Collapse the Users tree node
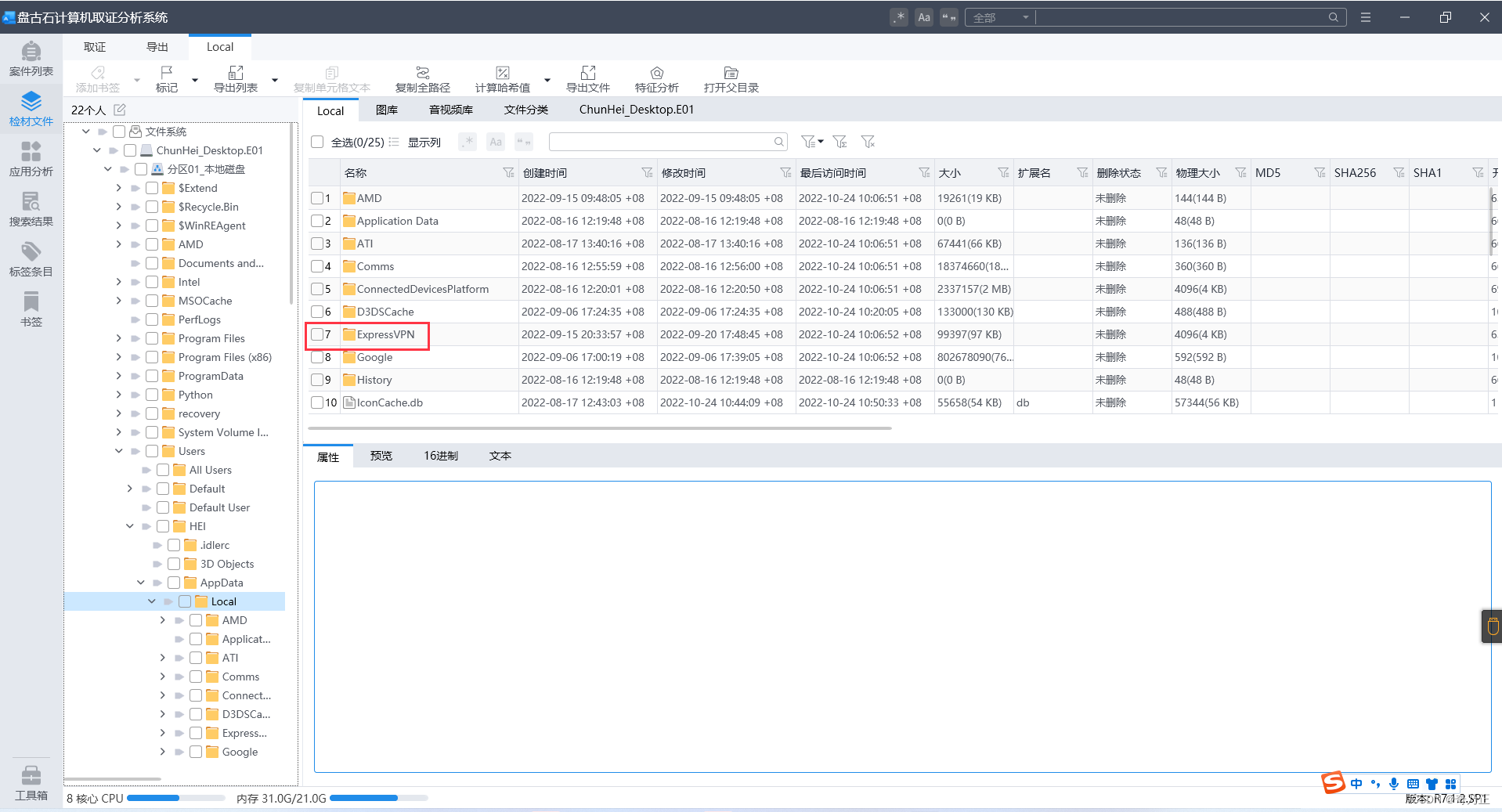Image resolution: width=1502 pixels, height=812 pixels. click(119, 451)
